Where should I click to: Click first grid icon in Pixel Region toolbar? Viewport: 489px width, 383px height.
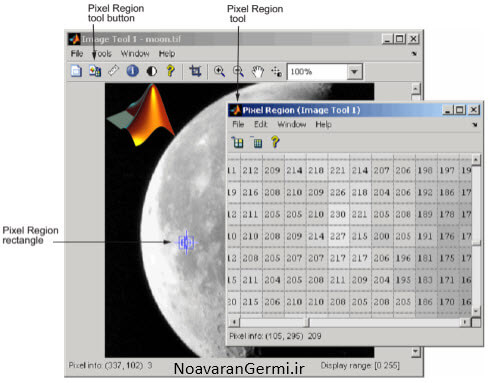pos(238,142)
